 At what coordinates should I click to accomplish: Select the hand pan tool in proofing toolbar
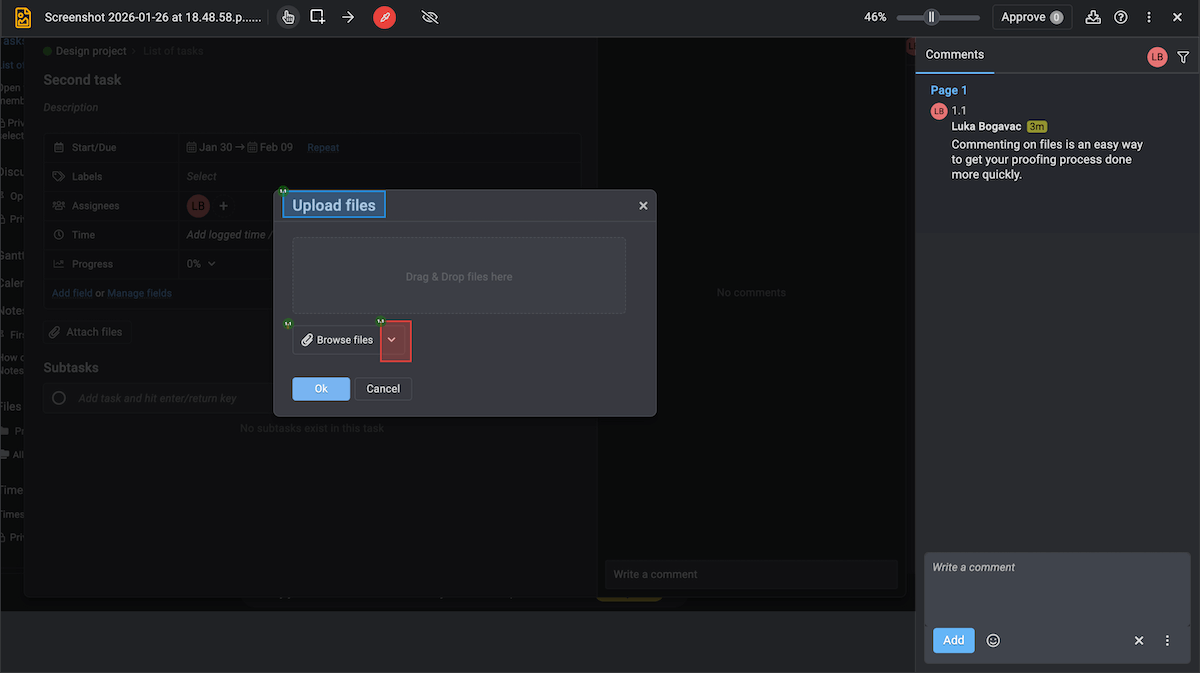[x=288, y=17]
